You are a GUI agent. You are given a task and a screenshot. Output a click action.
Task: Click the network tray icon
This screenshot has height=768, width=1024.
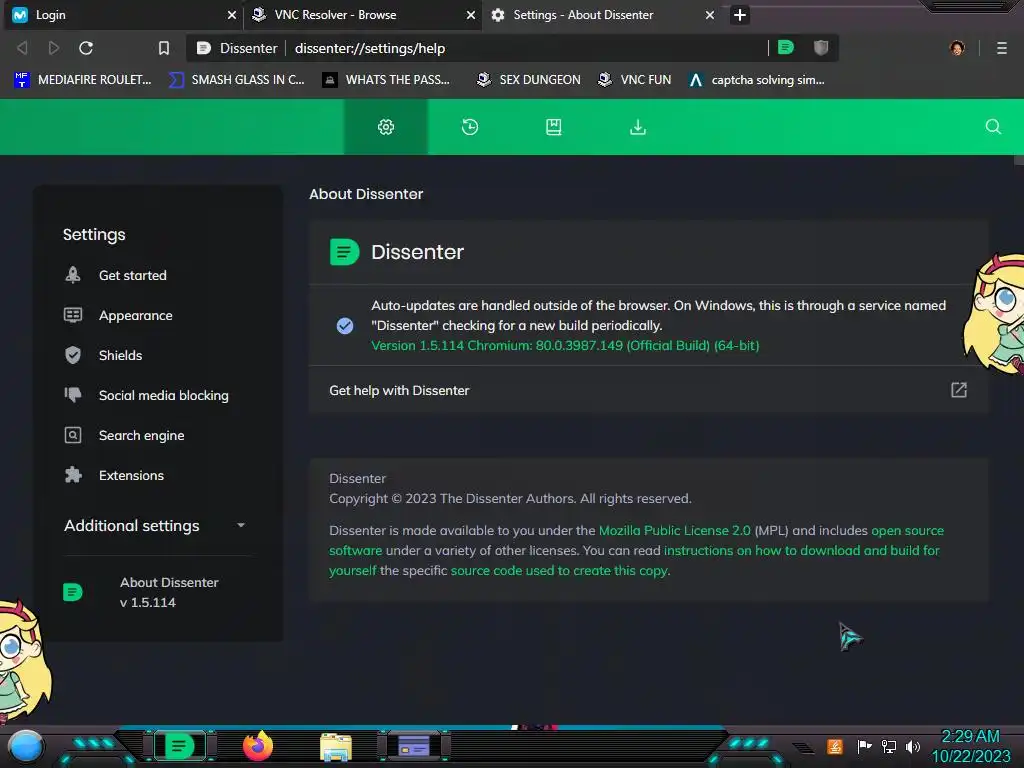(x=889, y=746)
